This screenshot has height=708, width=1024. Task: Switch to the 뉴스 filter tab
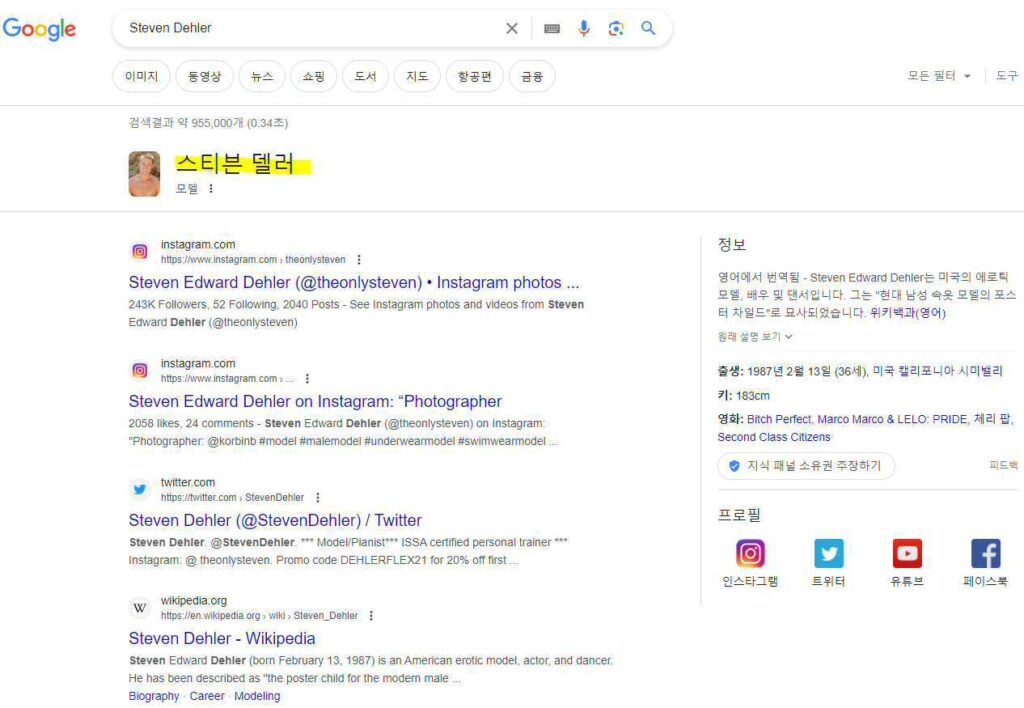[262, 76]
